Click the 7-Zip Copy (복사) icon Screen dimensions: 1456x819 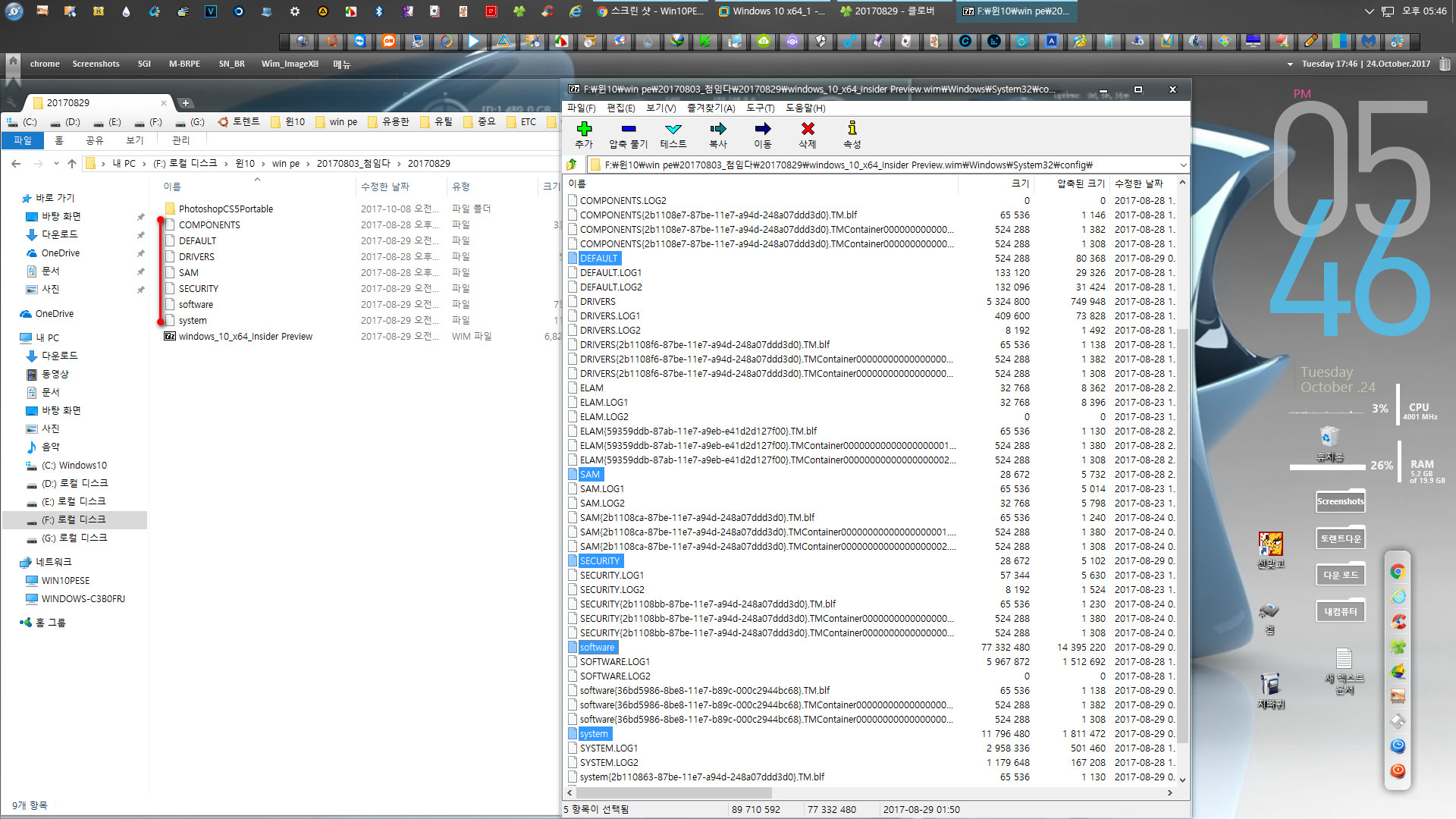tap(717, 129)
